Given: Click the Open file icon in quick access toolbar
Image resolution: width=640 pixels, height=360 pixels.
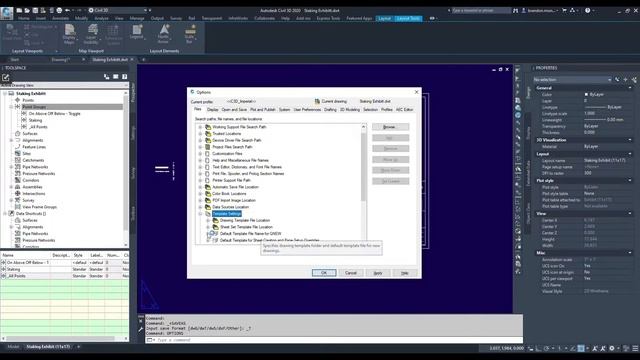Looking at the screenshot, I should click(x=27, y=10).
